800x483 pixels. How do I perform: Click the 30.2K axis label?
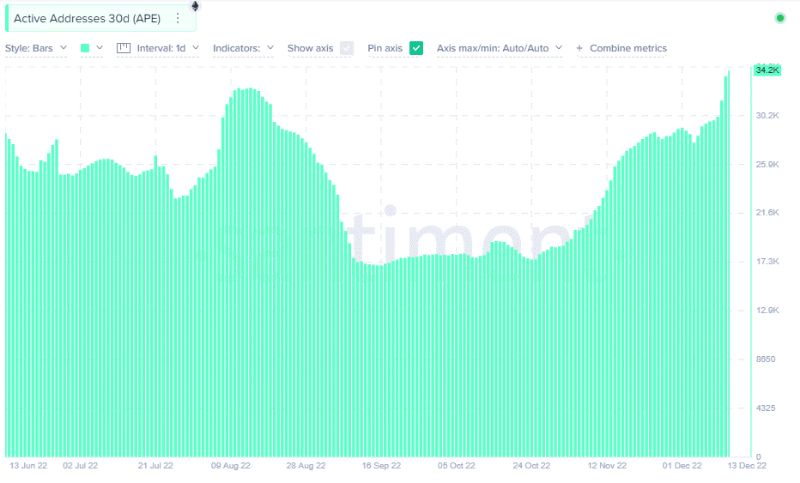[767, 116]
